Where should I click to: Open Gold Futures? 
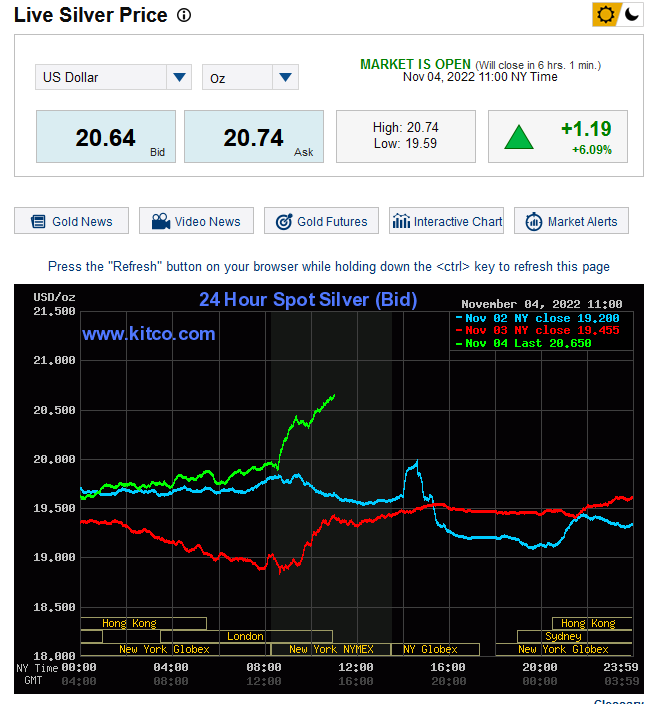(321, 221)
